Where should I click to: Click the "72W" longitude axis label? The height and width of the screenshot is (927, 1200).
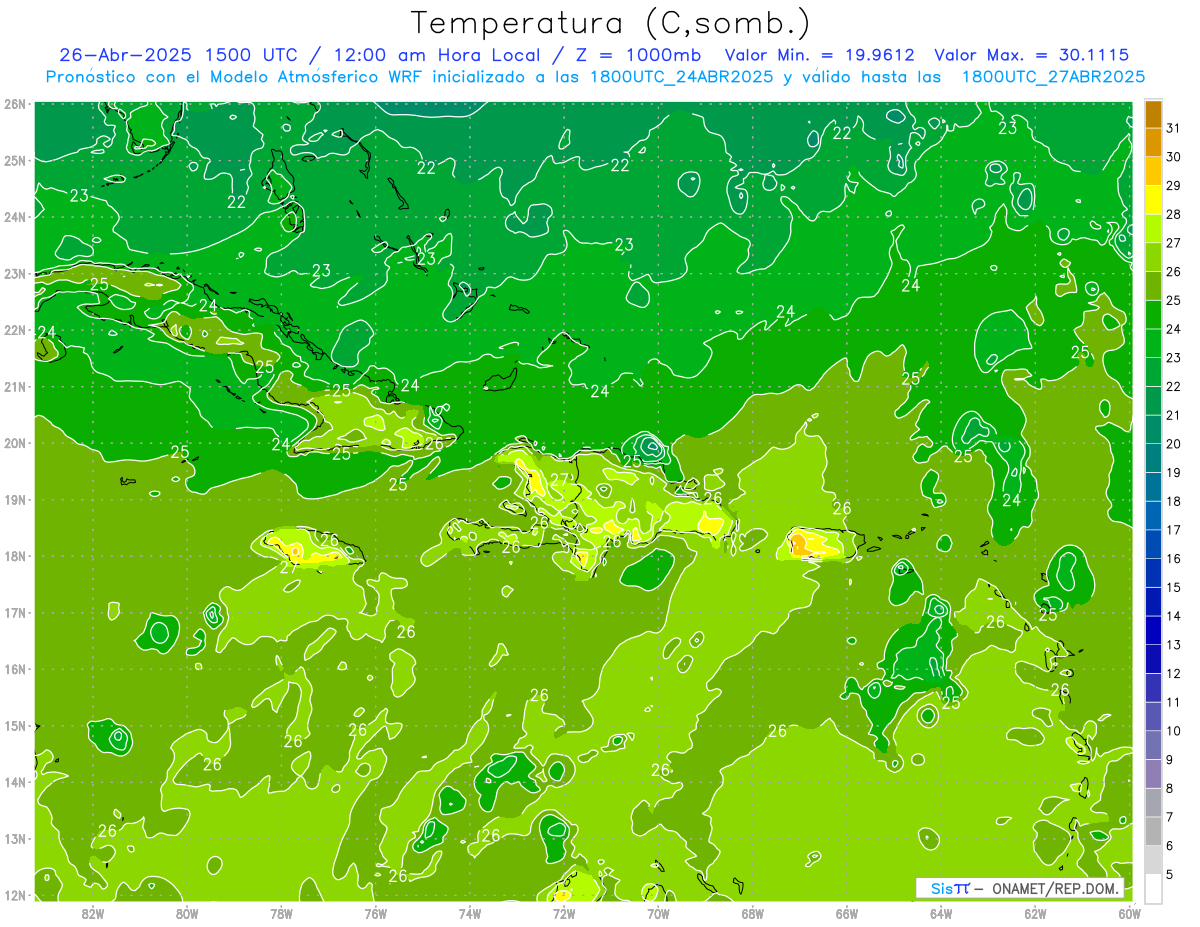pos(564,913)
